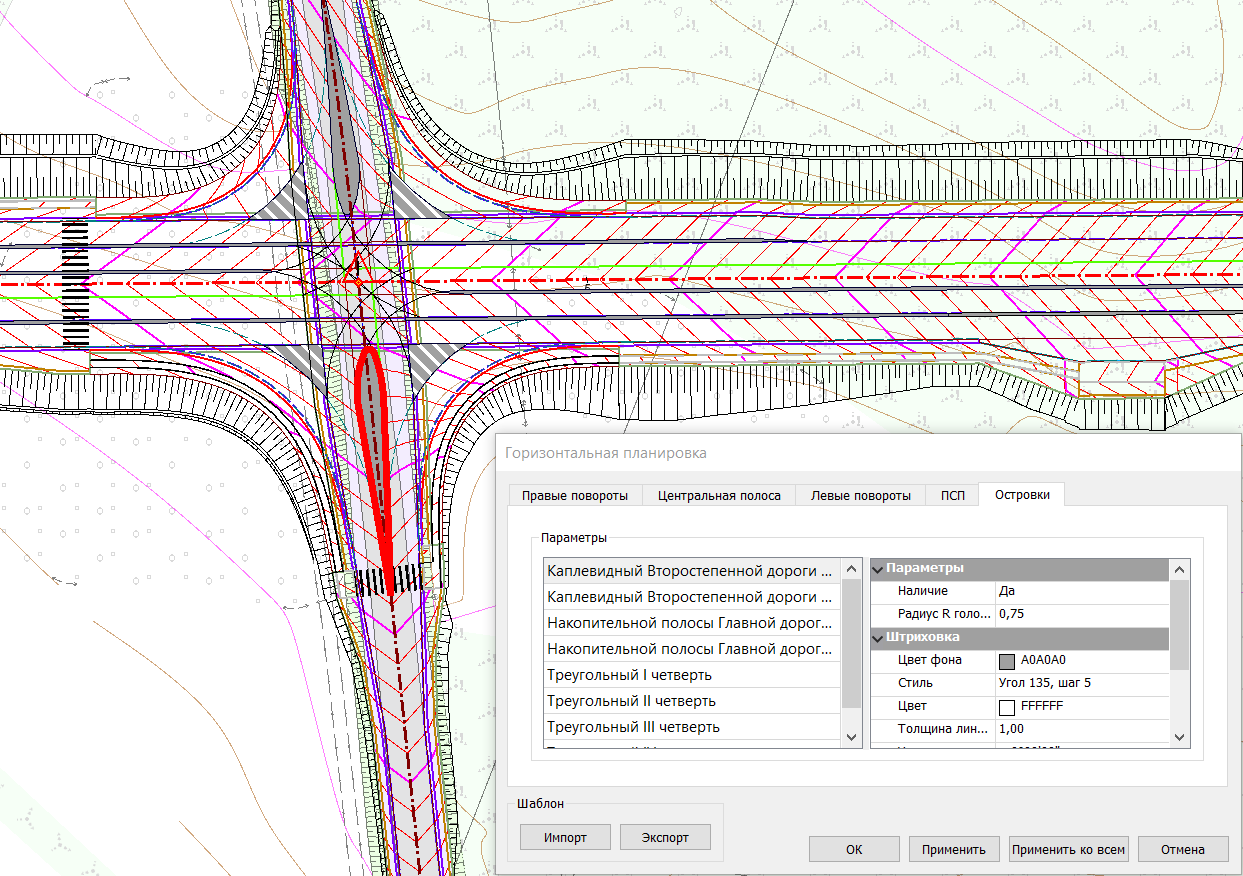This screenshot has height=876, width=1243.
Task: Edit the Радиус R value 0,75
Action: click(x=1080, y=614)
